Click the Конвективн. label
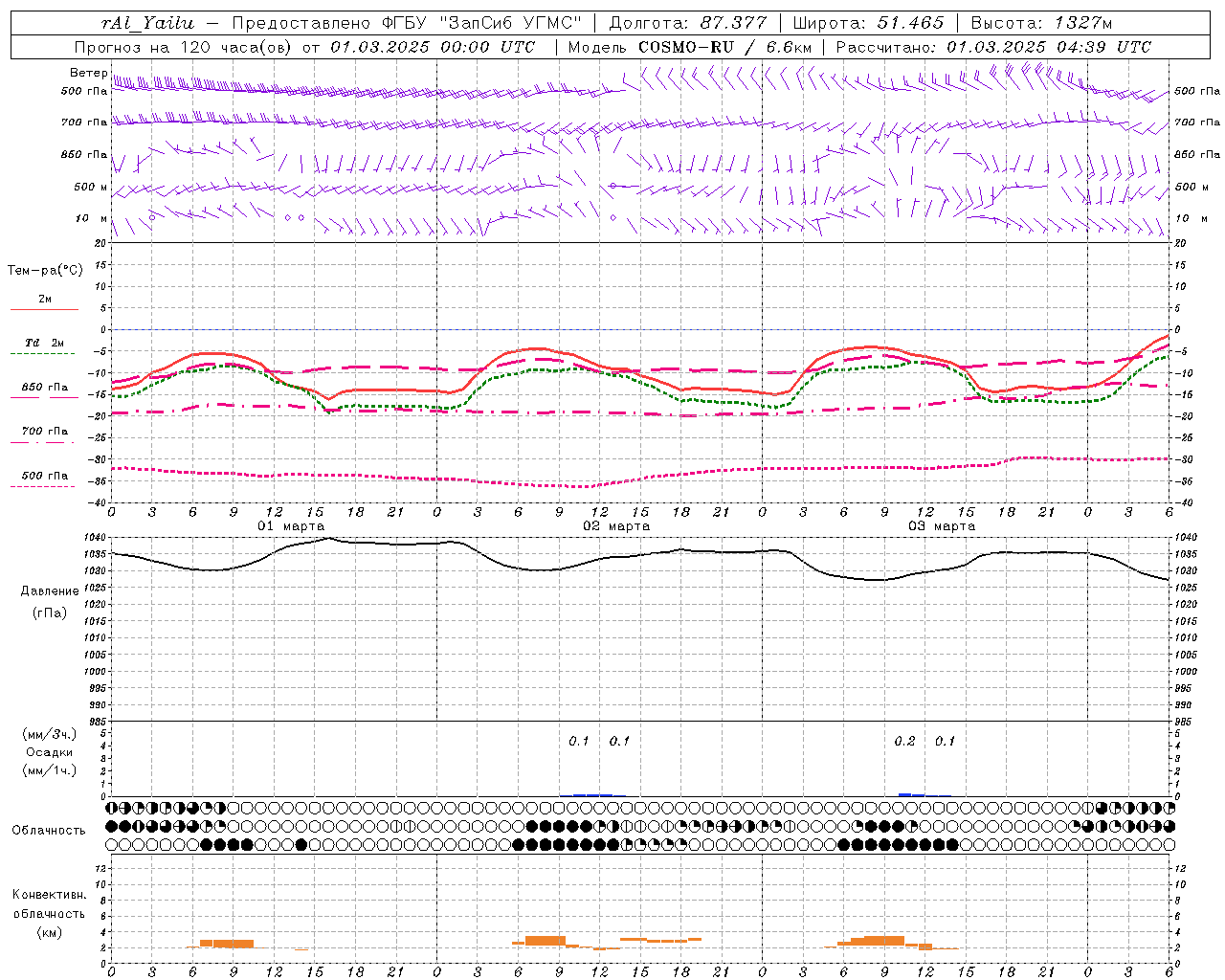The height and width of the screenshot is (980, 1225). click(50, 895)
